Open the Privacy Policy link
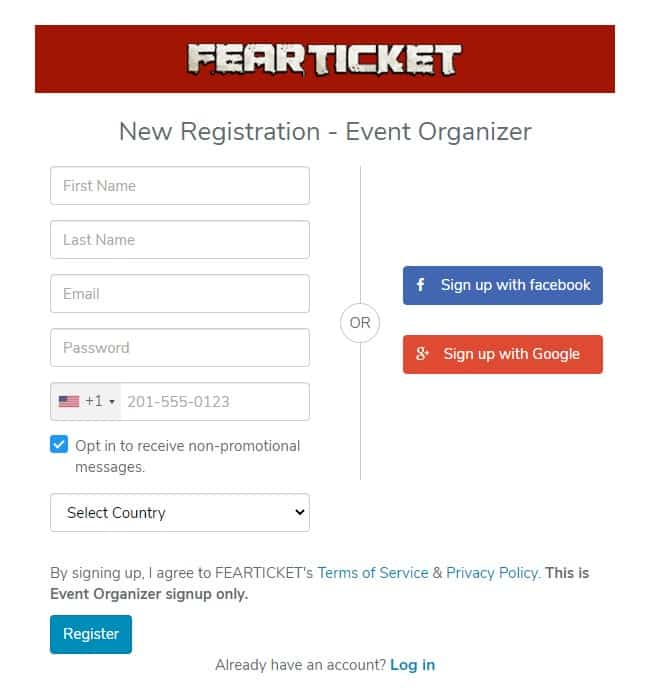Screen dimensions: 658x700 click(492, 573)
